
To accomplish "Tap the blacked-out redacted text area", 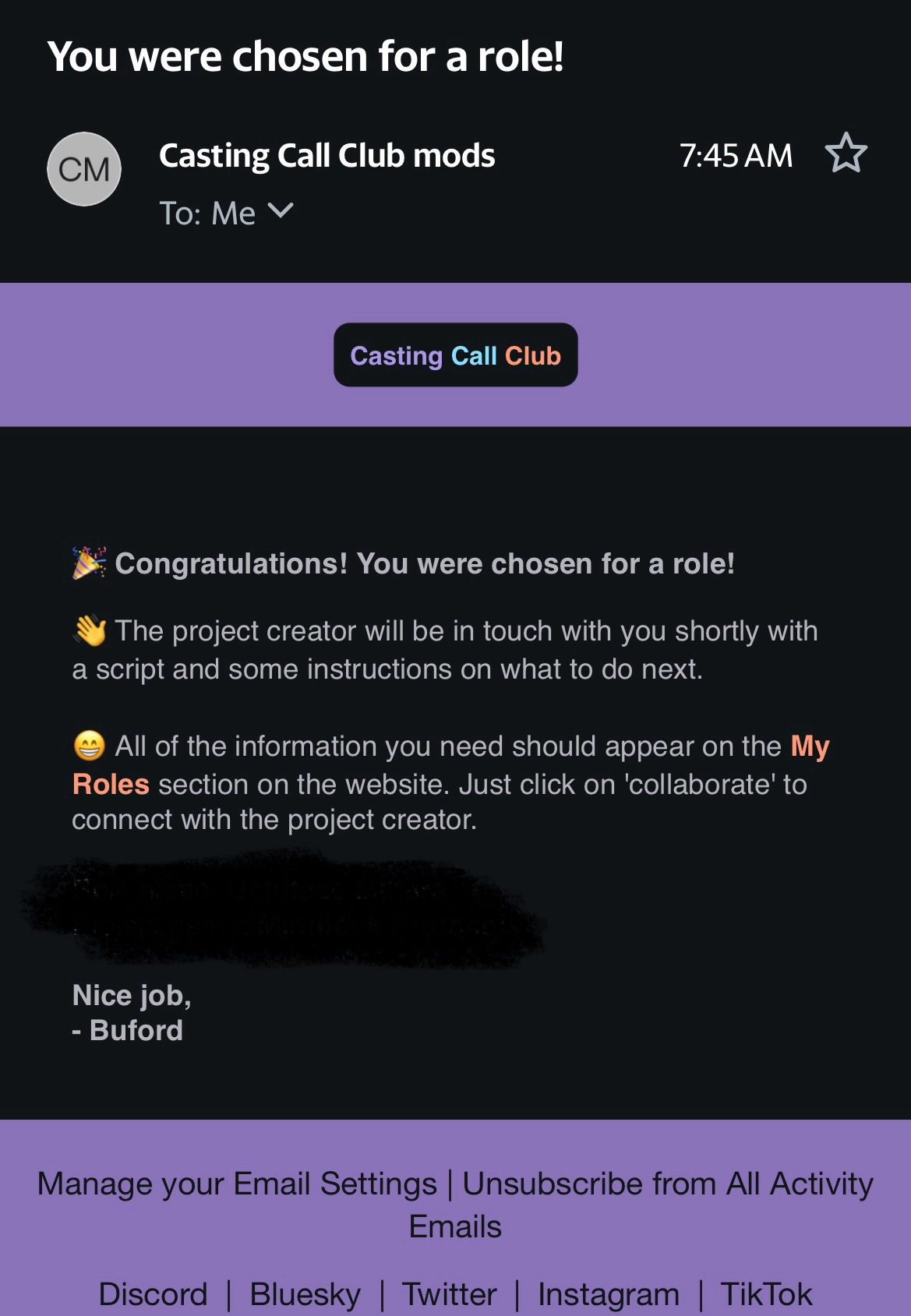I will (284, 908).
